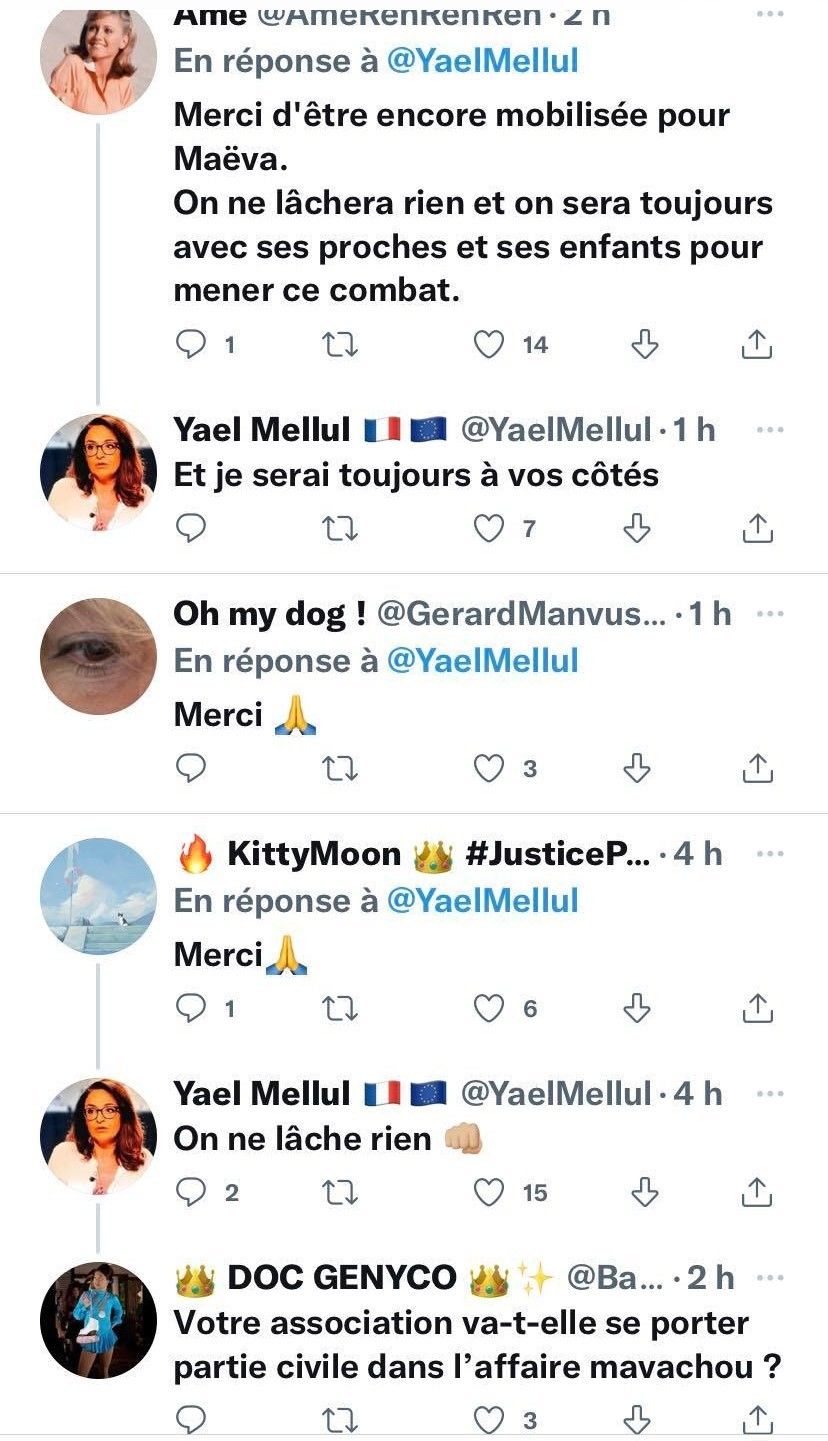Open Oh my dog's eye profile picture
Image resolution: width=828 pixels, height=1441 pixels.
click(98, 656)
